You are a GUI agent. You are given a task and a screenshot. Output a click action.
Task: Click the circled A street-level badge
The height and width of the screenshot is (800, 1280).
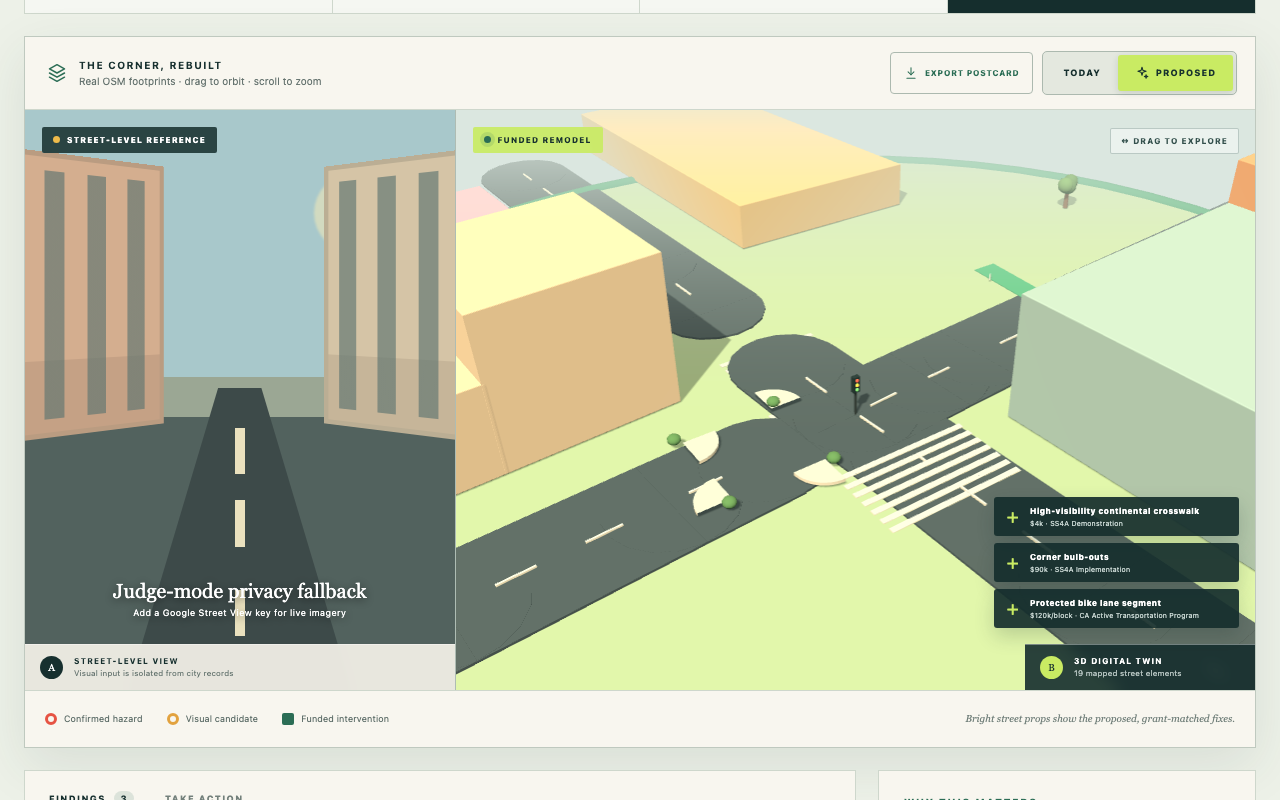51,667
